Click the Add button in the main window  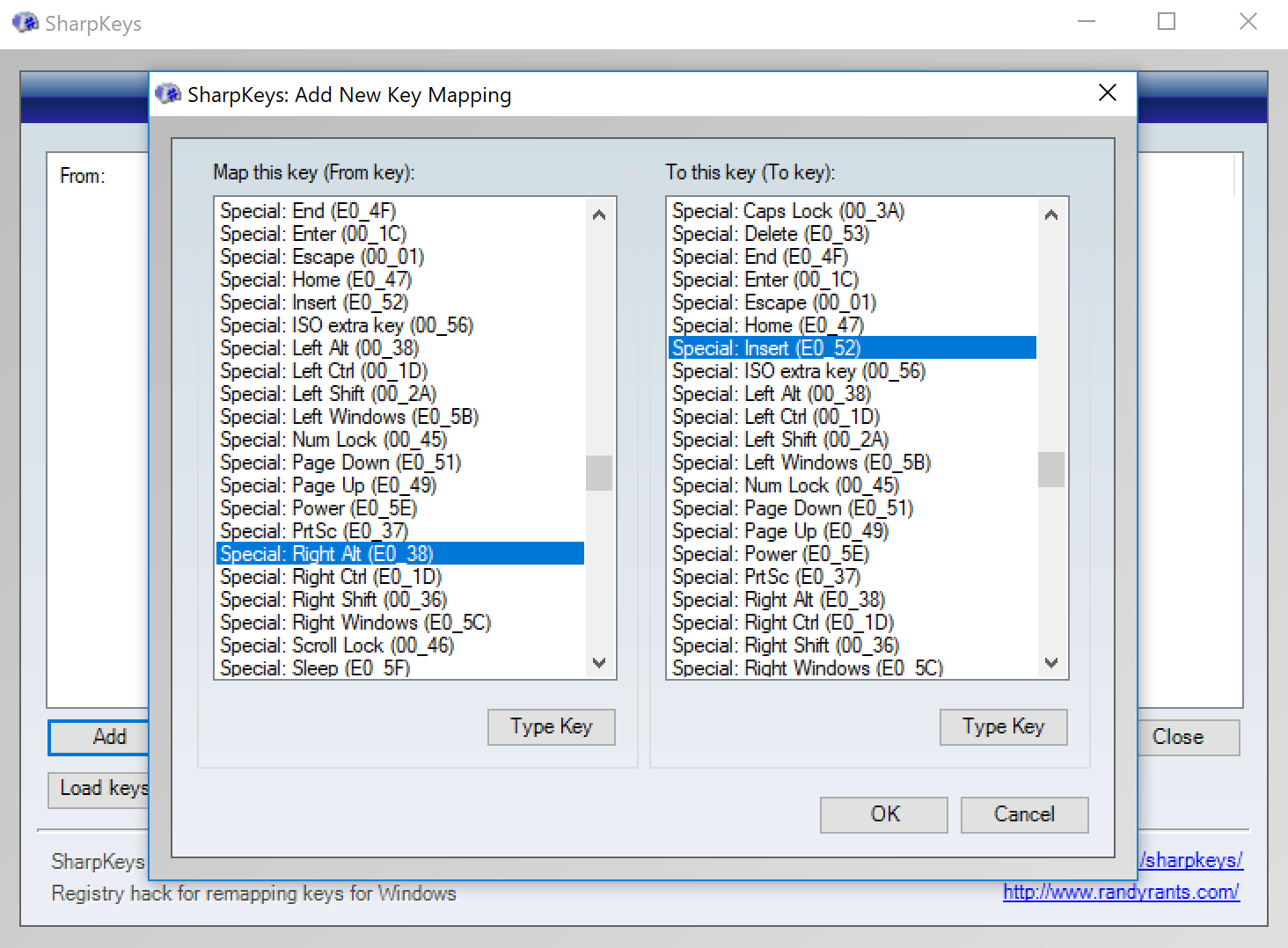99,738
